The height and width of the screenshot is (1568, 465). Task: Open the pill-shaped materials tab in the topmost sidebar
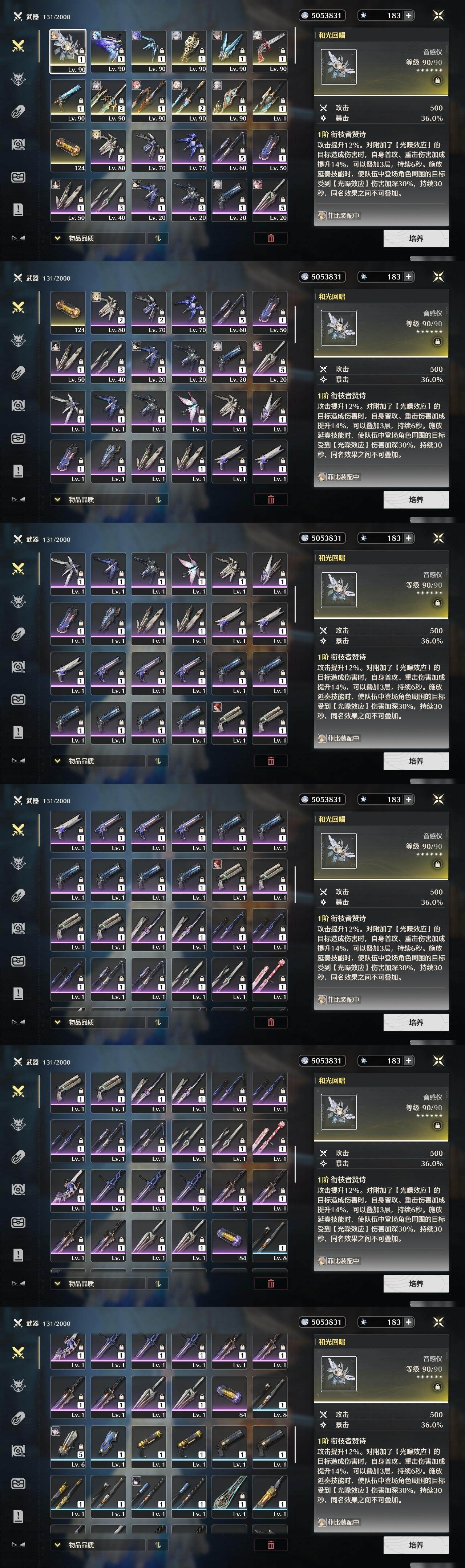(x=18, y=111)
